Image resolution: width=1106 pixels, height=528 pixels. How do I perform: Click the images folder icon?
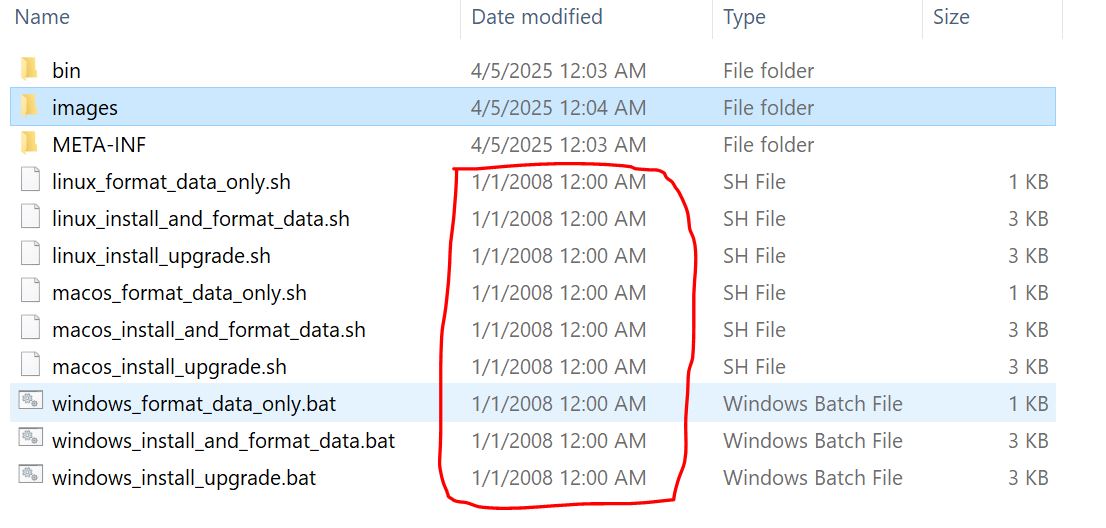[x=29, y=107]
